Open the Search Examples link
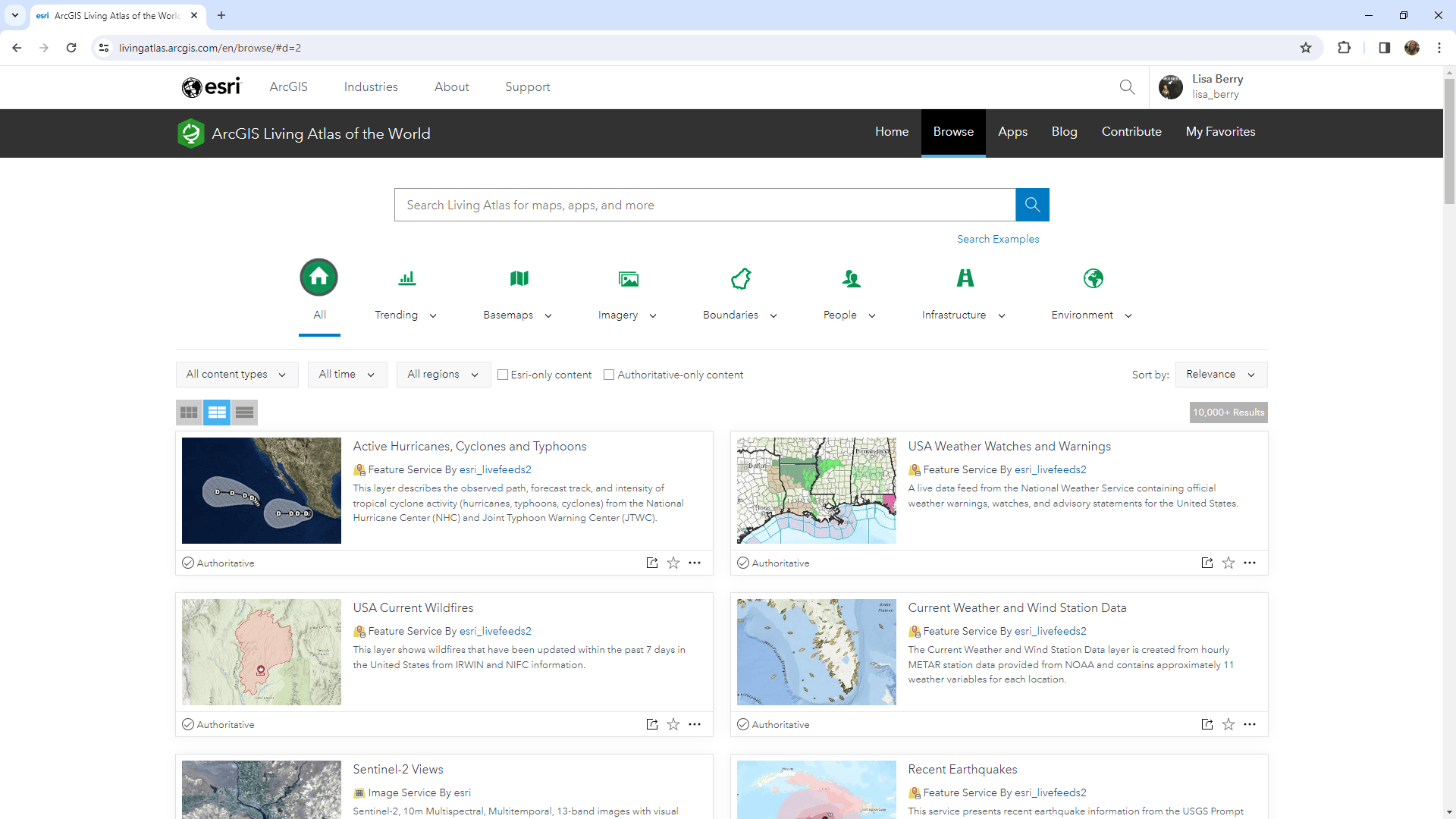 pos(998,238)
